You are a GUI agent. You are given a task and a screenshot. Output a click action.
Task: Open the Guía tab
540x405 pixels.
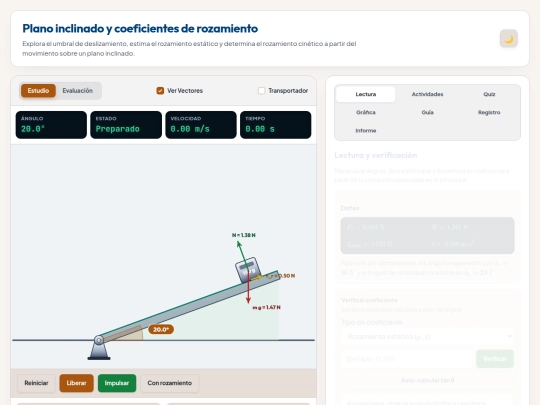[x=427, y=112]
